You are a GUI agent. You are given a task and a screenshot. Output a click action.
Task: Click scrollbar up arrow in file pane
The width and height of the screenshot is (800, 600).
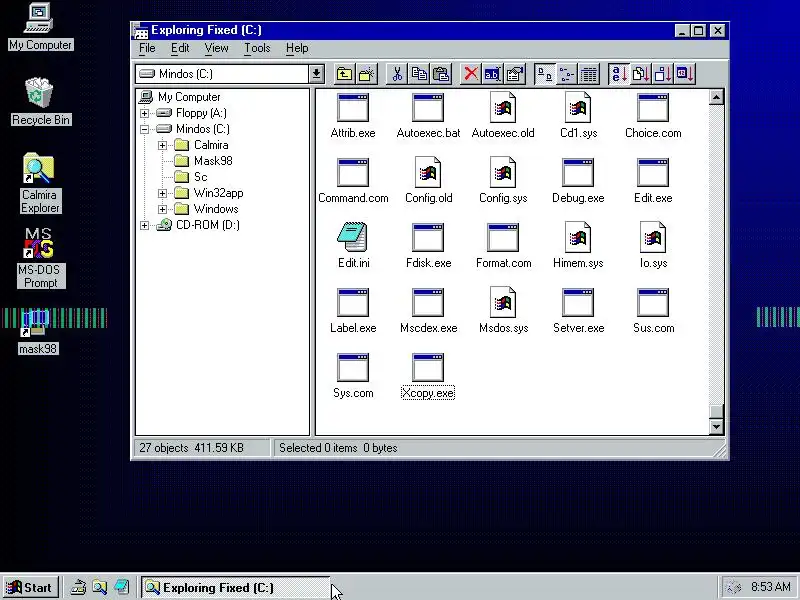point(716,97)
